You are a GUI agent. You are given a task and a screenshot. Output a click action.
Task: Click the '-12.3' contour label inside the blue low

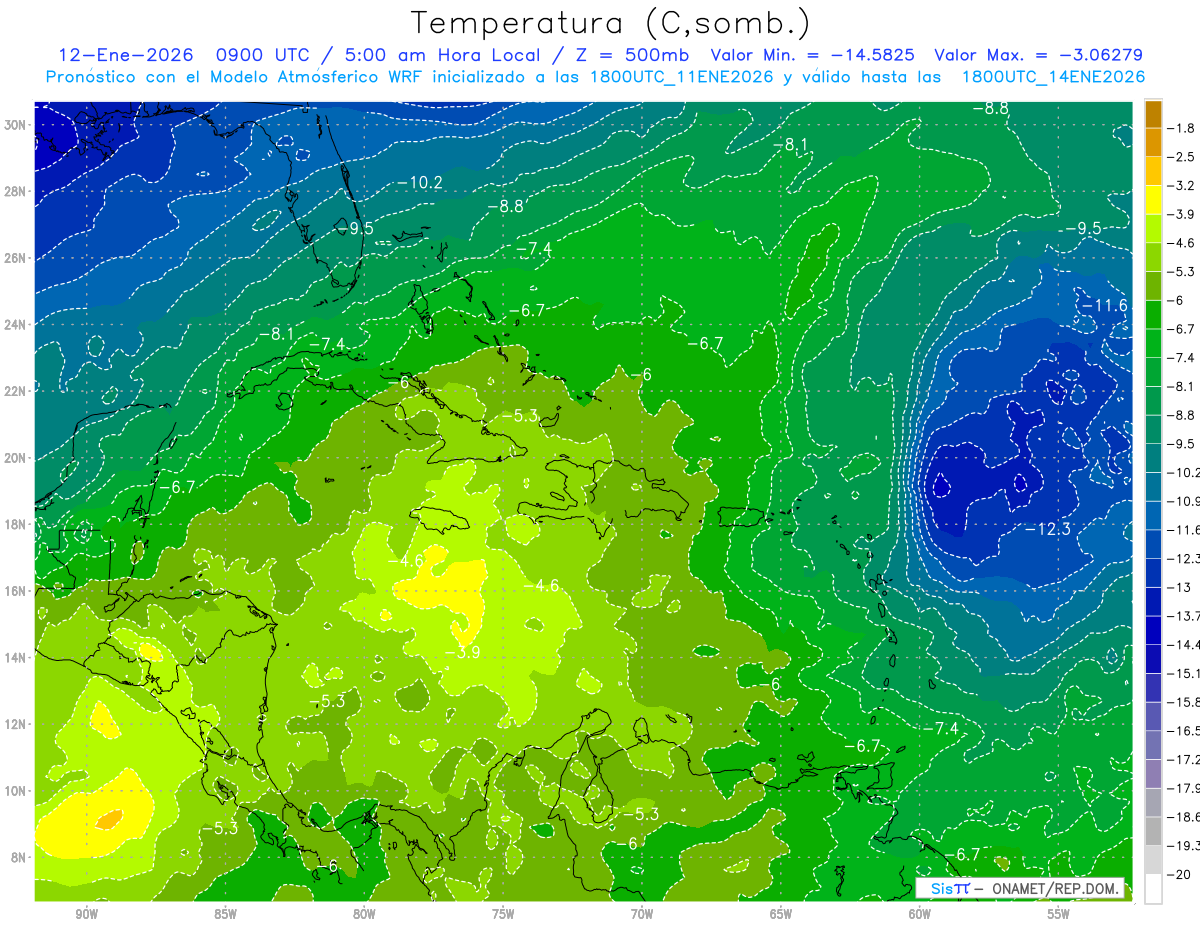[1047, 528]
